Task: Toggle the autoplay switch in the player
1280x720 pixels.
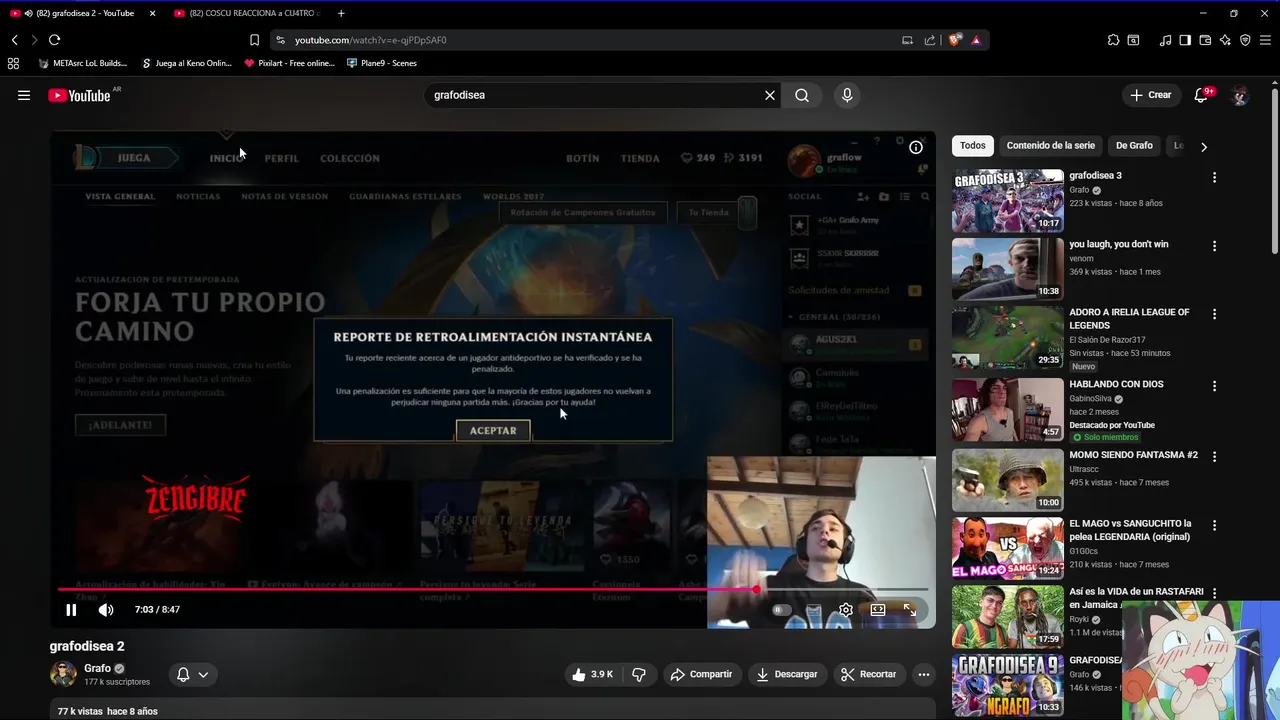Action: [783, 610]
